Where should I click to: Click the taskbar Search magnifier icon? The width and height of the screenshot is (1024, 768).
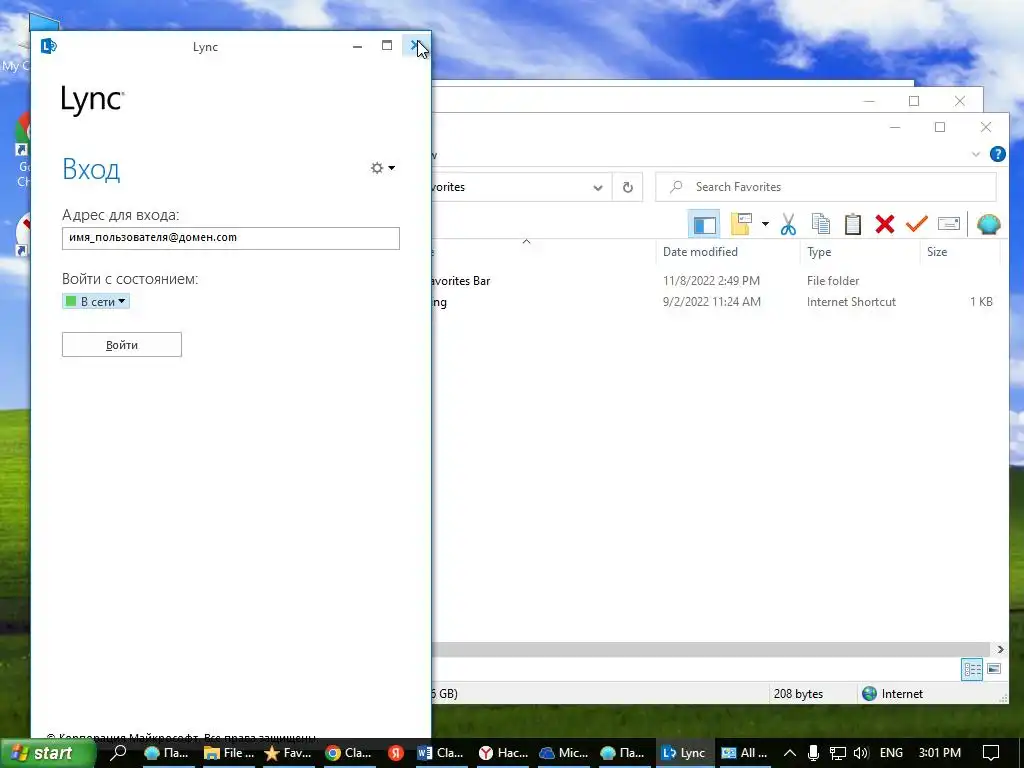(x=118, y=752)
